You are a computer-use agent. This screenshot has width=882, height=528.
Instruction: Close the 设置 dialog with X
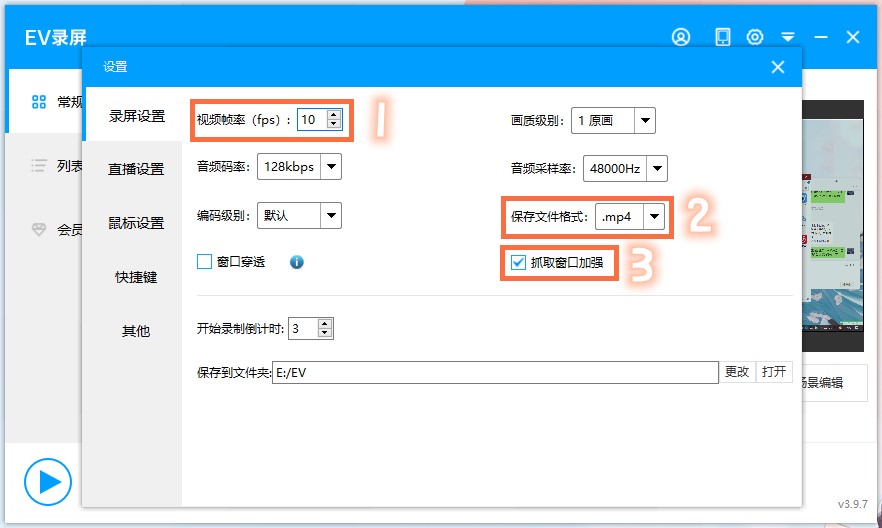pos(778,67)
